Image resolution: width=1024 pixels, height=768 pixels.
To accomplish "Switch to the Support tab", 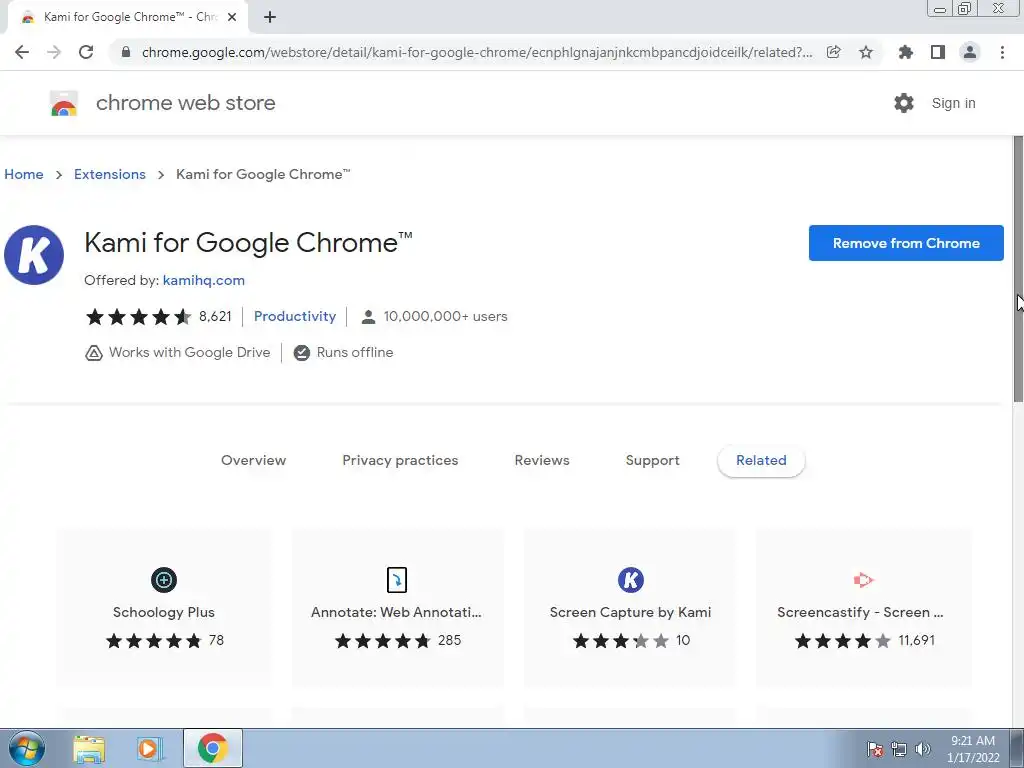I will click(652, 460).
